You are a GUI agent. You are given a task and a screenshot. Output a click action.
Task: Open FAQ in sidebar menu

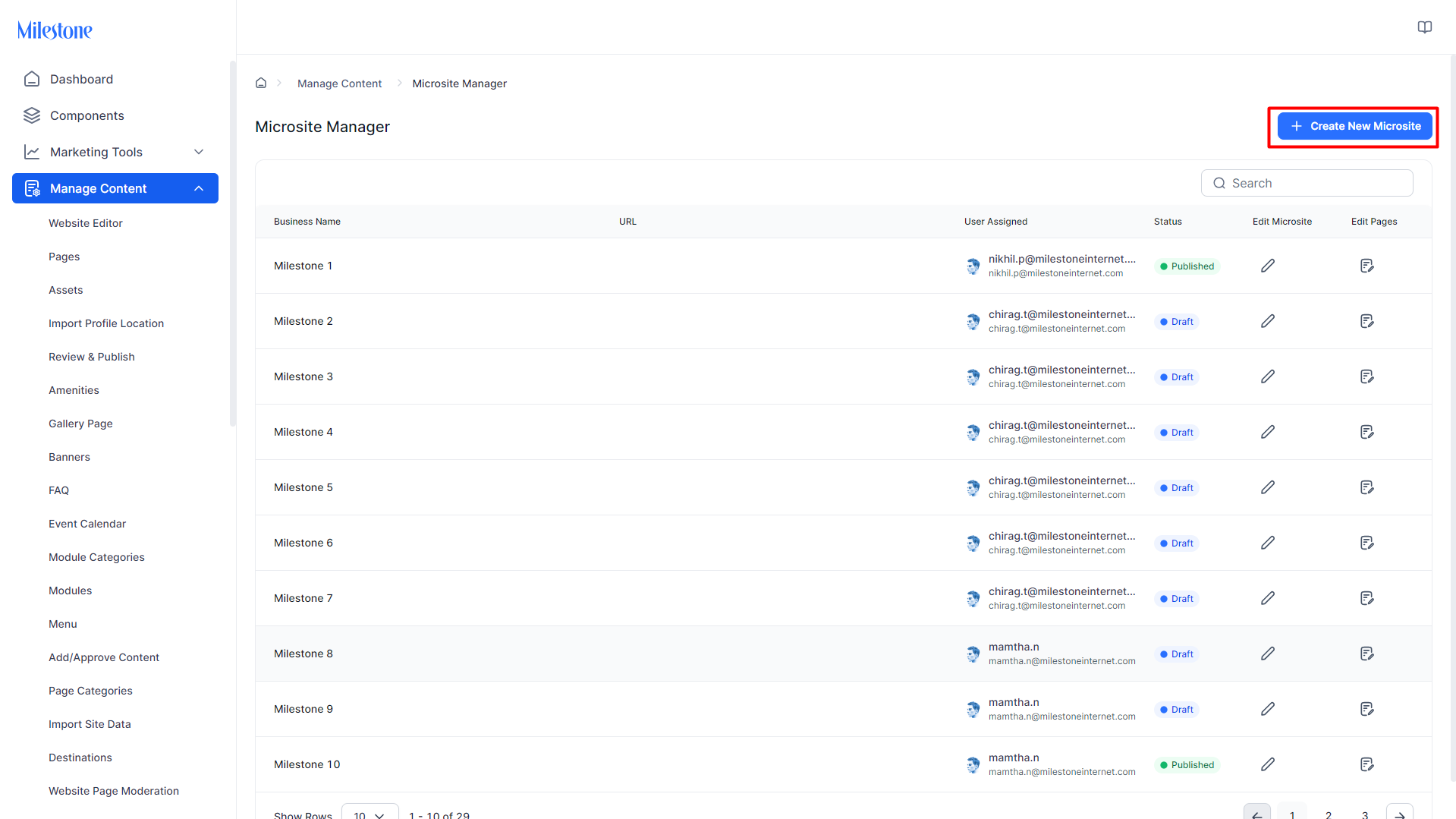[x=59, y=490]
